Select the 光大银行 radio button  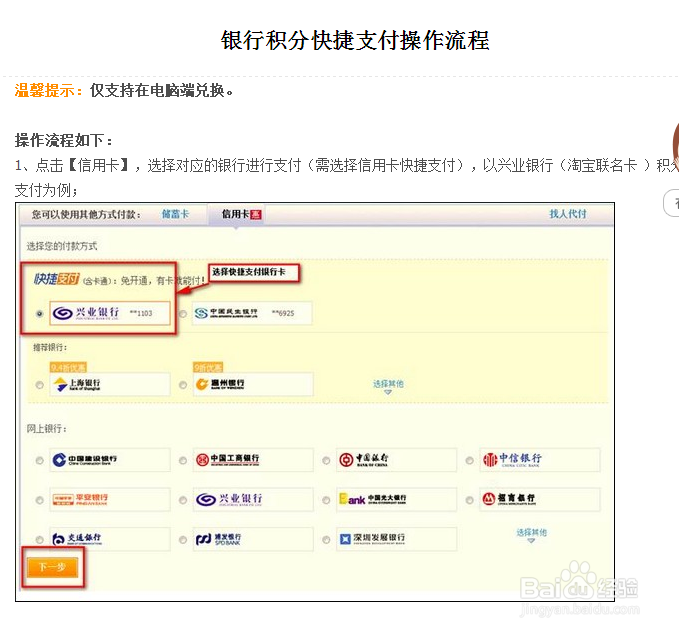[326, 500]
